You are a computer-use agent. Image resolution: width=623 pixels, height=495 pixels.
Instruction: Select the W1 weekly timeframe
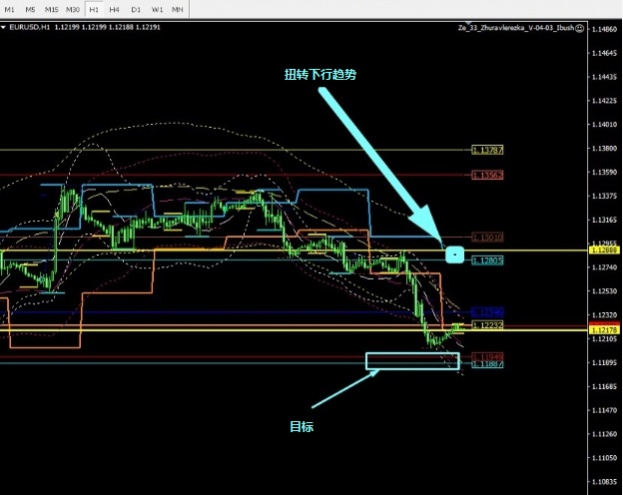(x=156, y=8)
